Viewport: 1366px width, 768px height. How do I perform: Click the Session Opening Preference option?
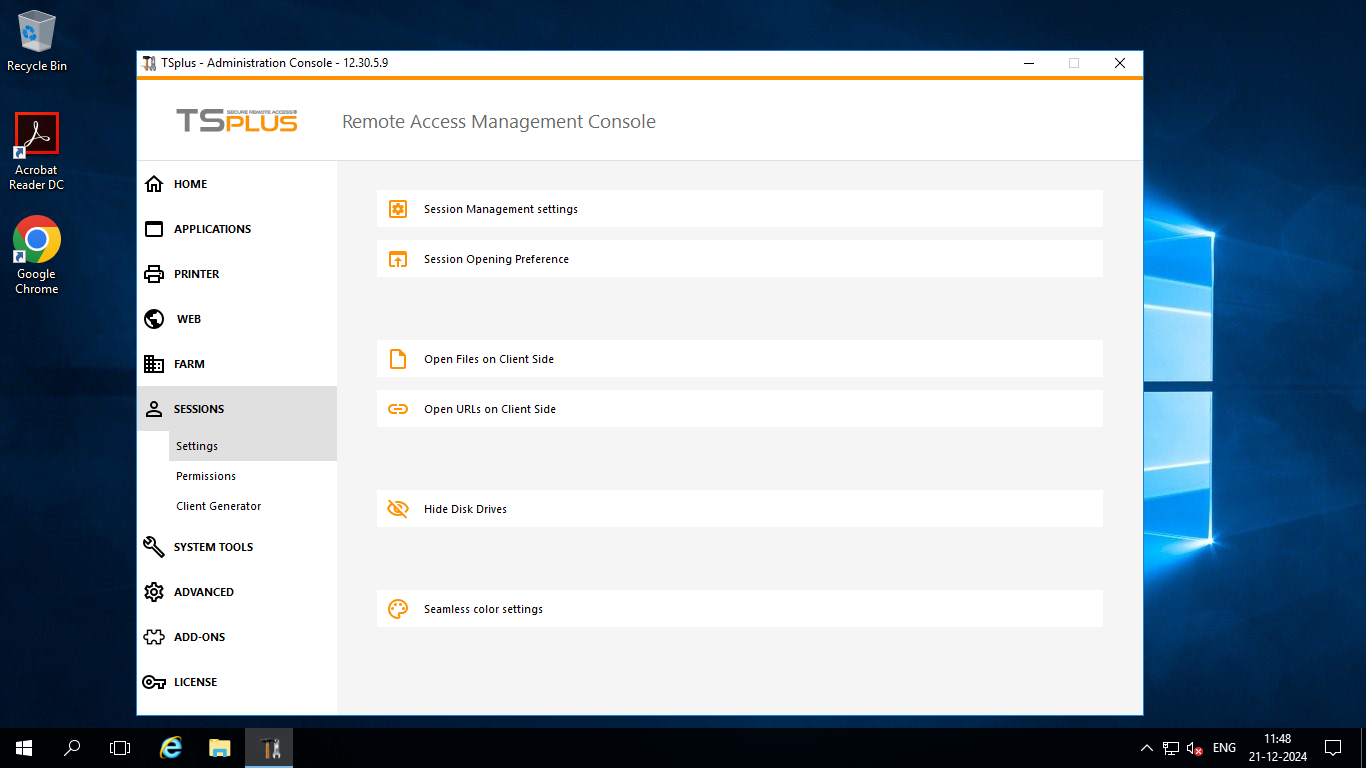496,259
